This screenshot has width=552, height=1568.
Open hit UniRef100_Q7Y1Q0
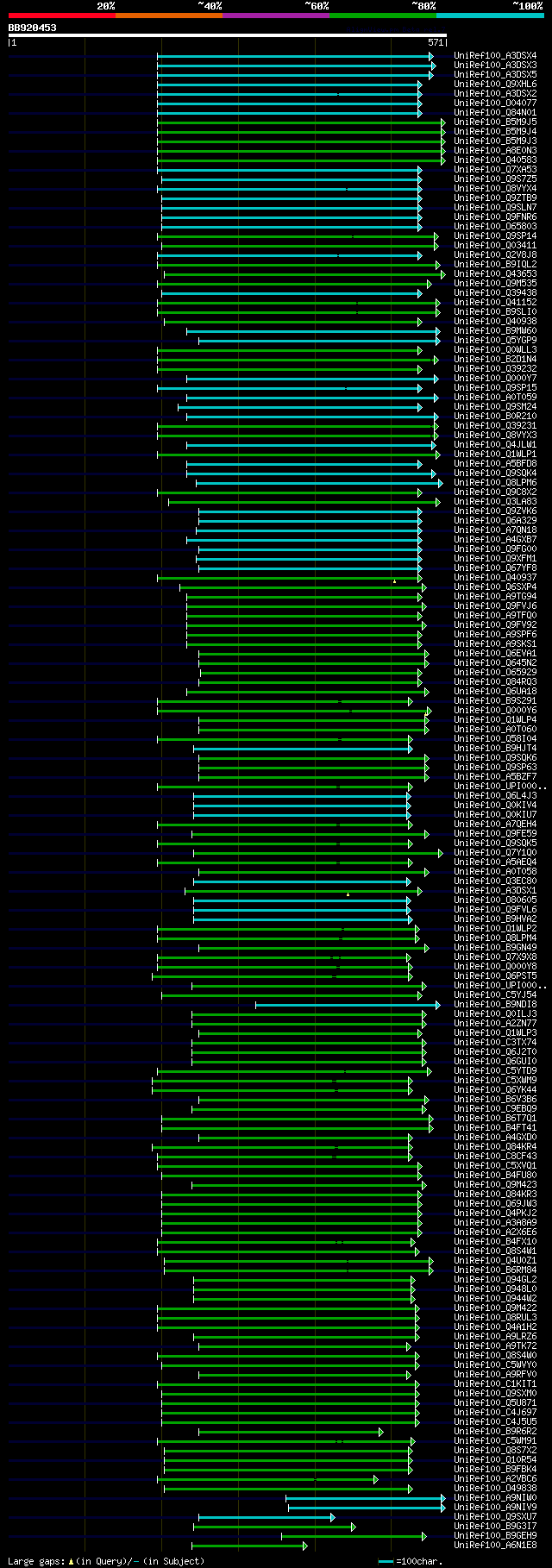495,853
